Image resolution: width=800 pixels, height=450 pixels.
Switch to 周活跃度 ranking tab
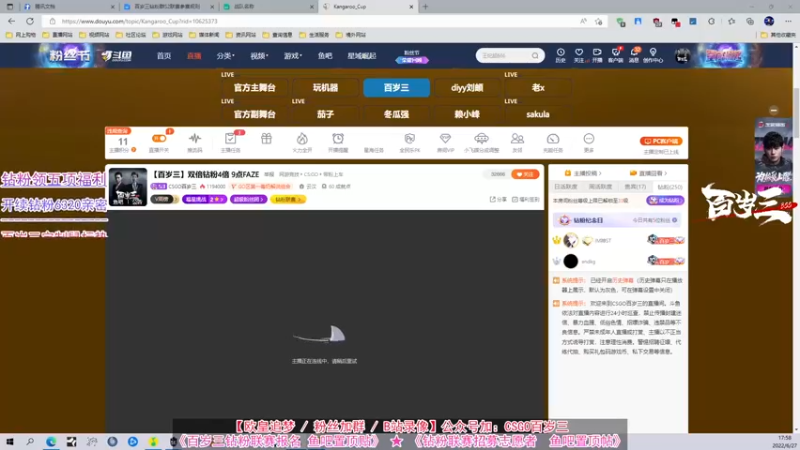pyautogui.click(x=600, y=187)
